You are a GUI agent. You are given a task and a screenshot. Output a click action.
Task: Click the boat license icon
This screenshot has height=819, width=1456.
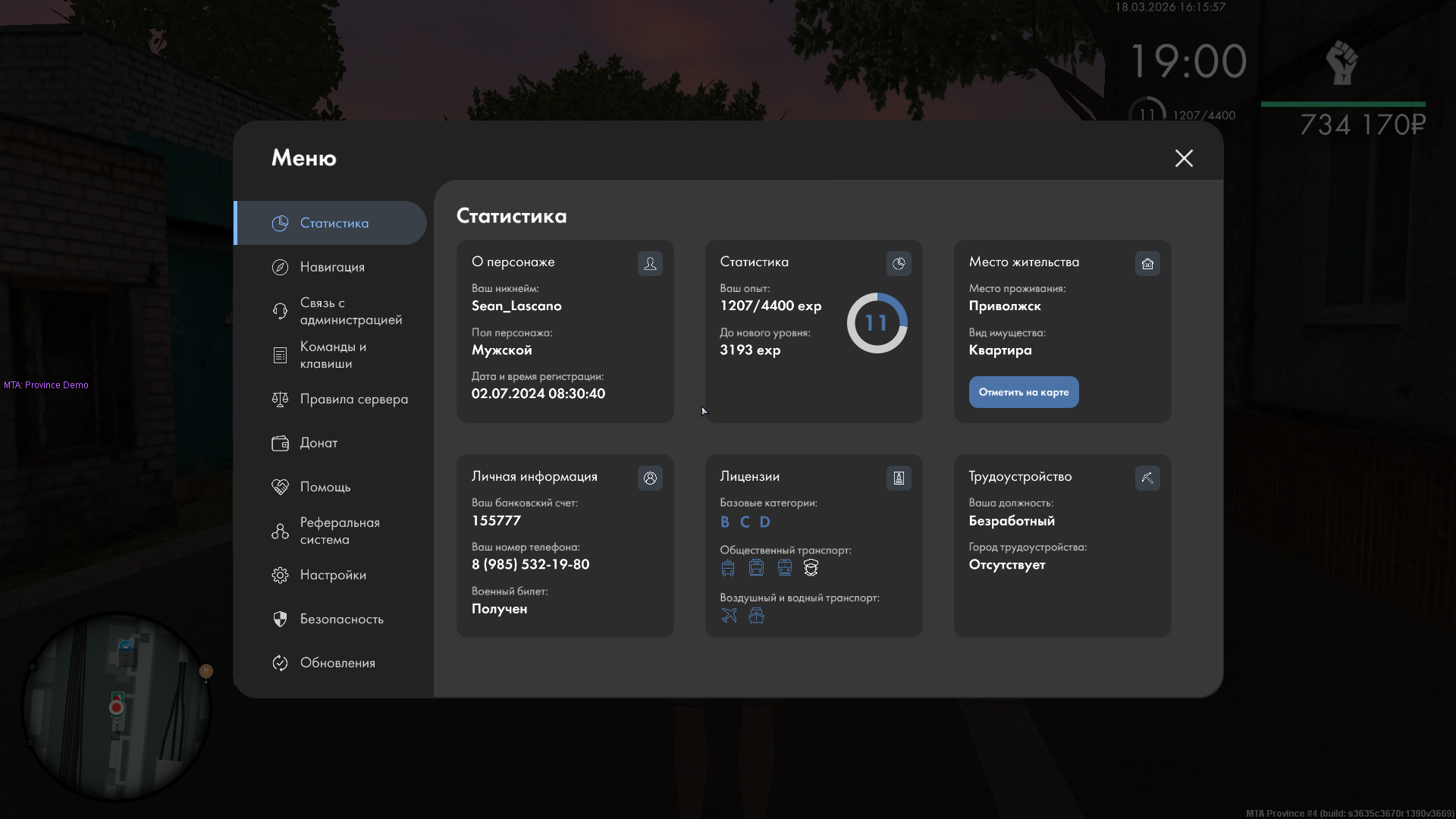click(756, 615)
